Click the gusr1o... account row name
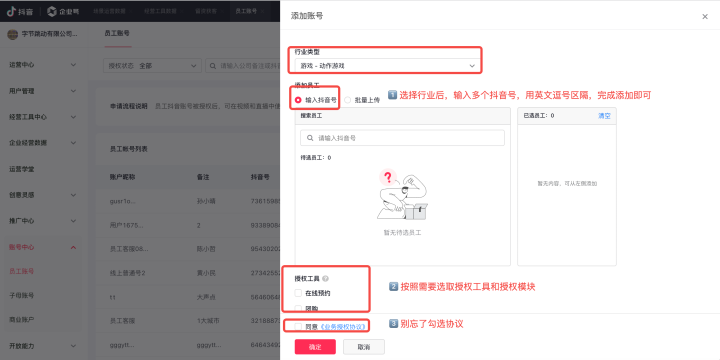This screenshot has width=720, height=360. tap(123, 201)
